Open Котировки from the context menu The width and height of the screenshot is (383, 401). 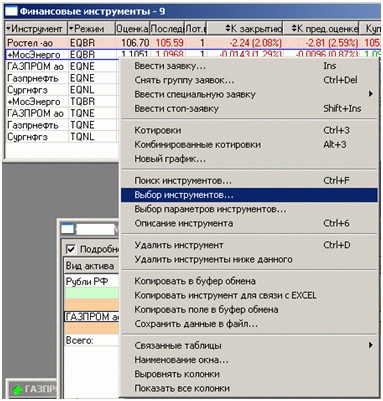(249, 130)
